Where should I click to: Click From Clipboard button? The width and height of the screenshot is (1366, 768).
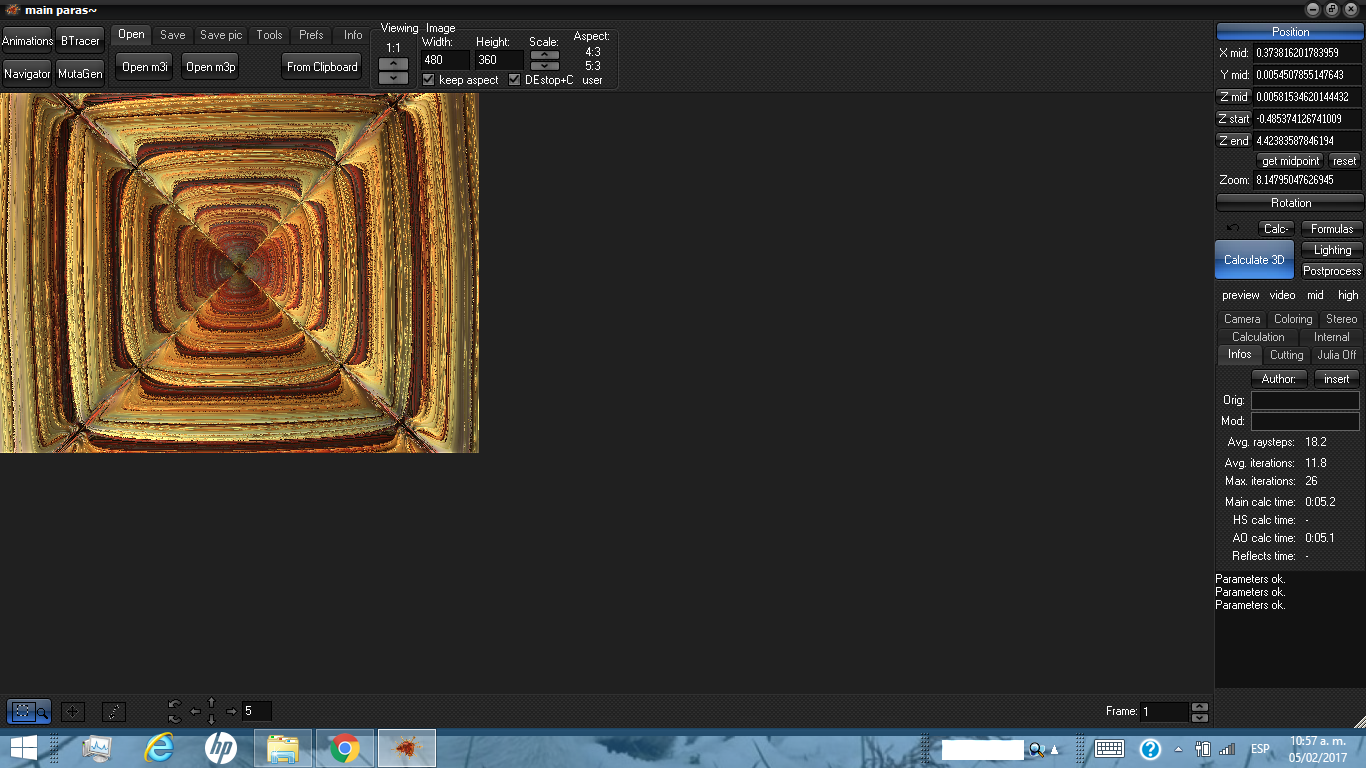(322, 67)
